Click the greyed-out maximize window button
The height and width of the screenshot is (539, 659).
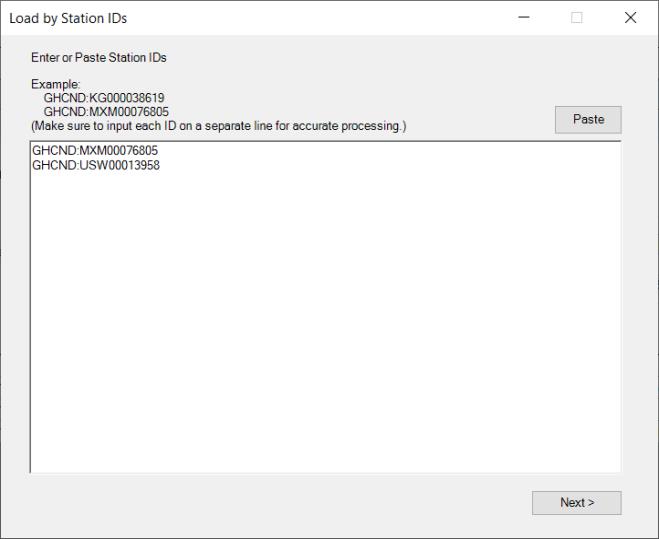(x=577, y=18)
